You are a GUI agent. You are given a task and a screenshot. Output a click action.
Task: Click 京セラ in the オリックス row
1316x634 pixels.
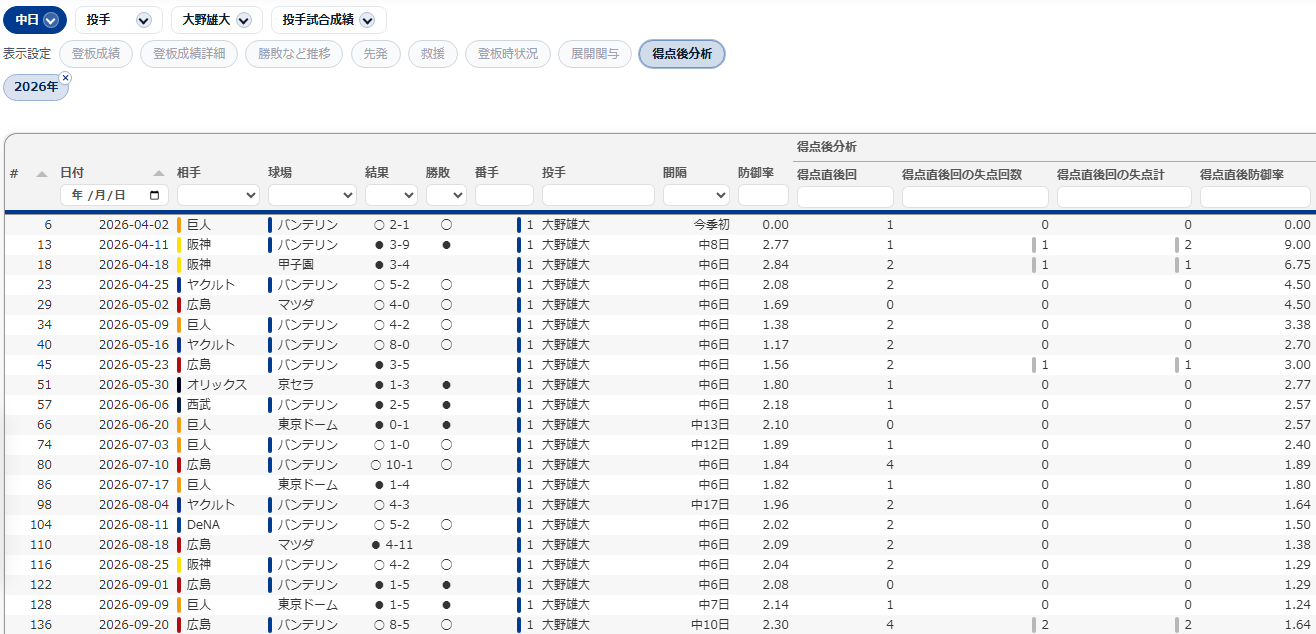[x=296, y=385]
